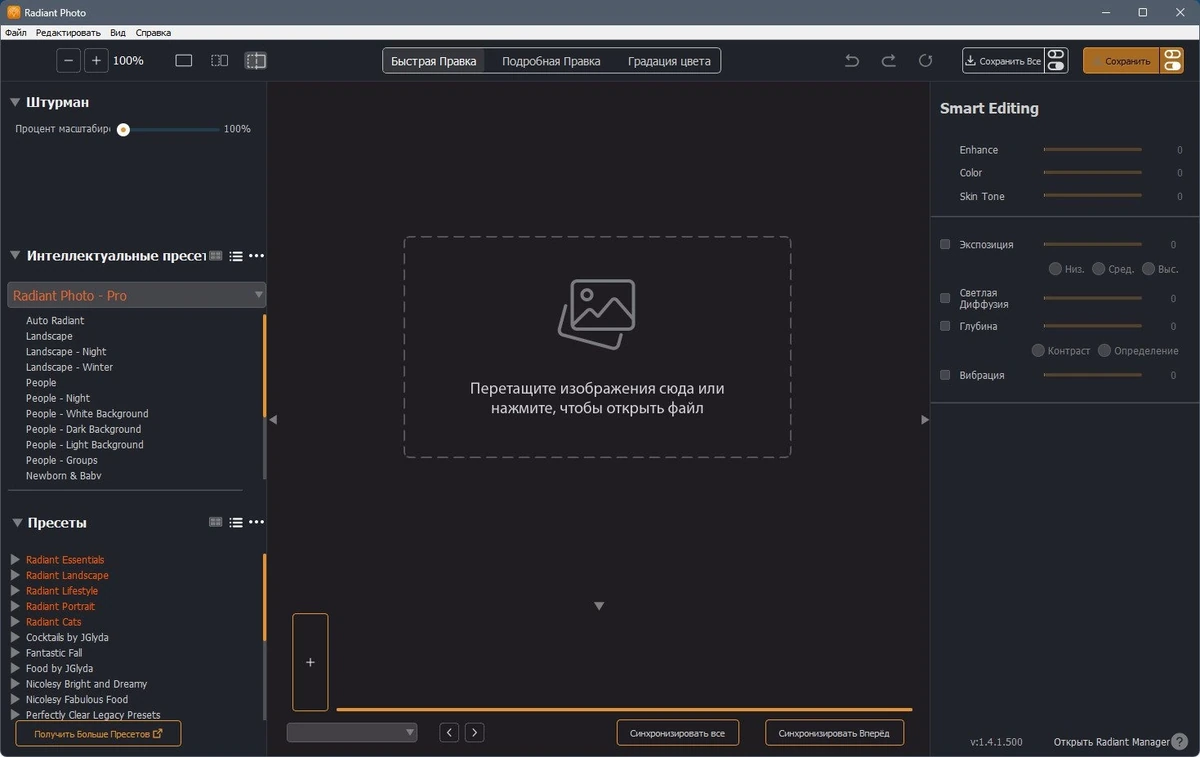This screenshot has height=757, width=1200.
Task: Collapse the Пресеты panel
Action: [15, 522]
